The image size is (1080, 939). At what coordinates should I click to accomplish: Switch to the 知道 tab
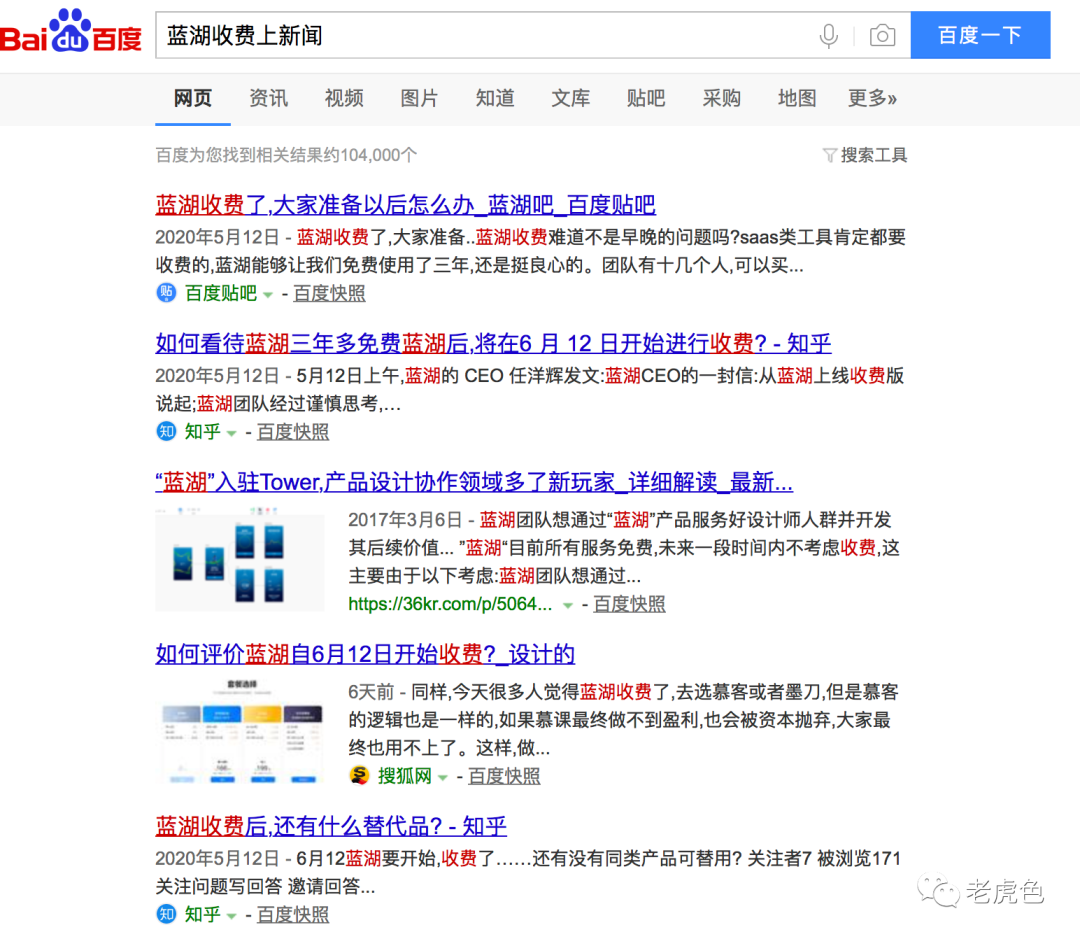tap(495, 98)
